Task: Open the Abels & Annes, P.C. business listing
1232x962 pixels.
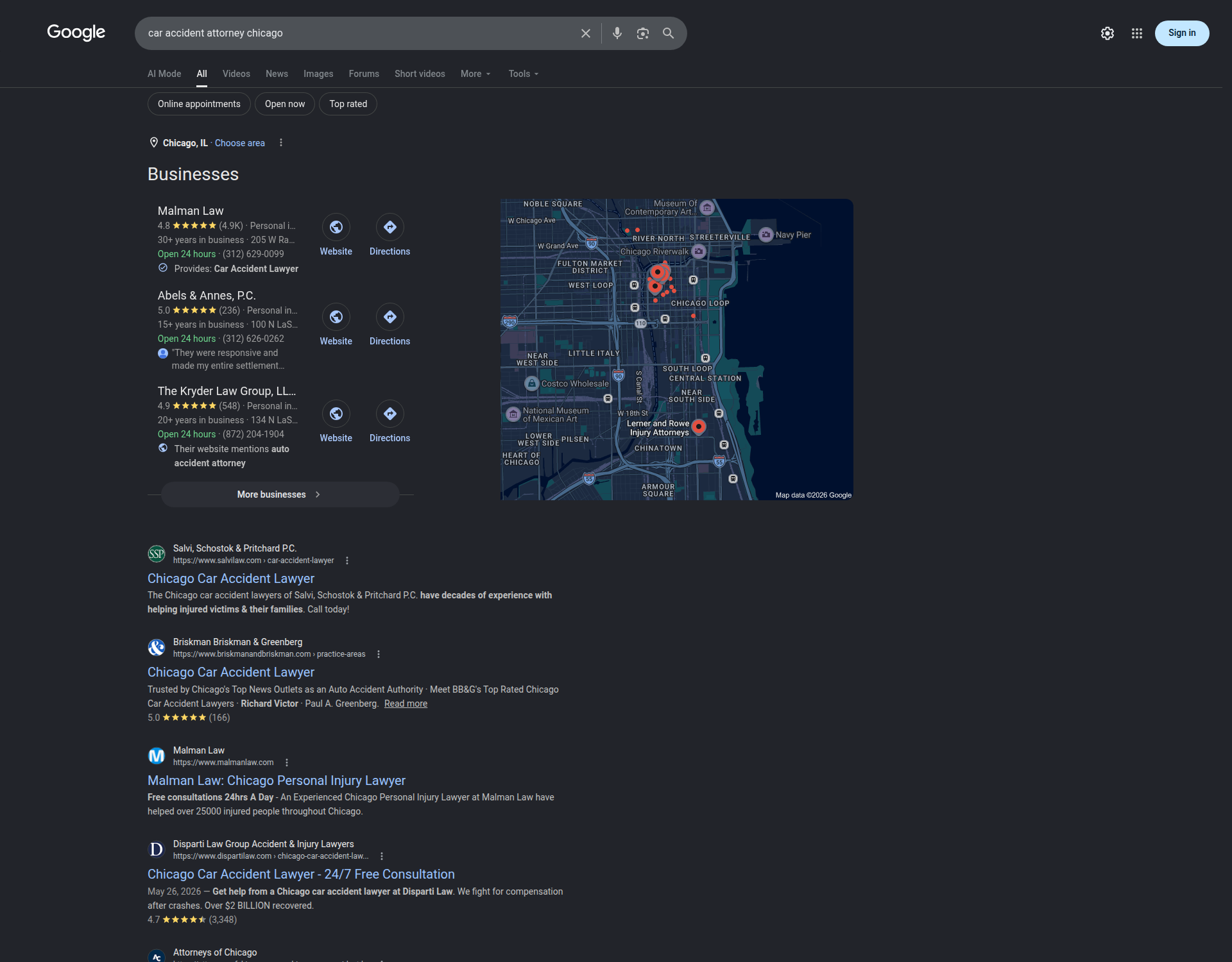Action: [x=207, y=296]
